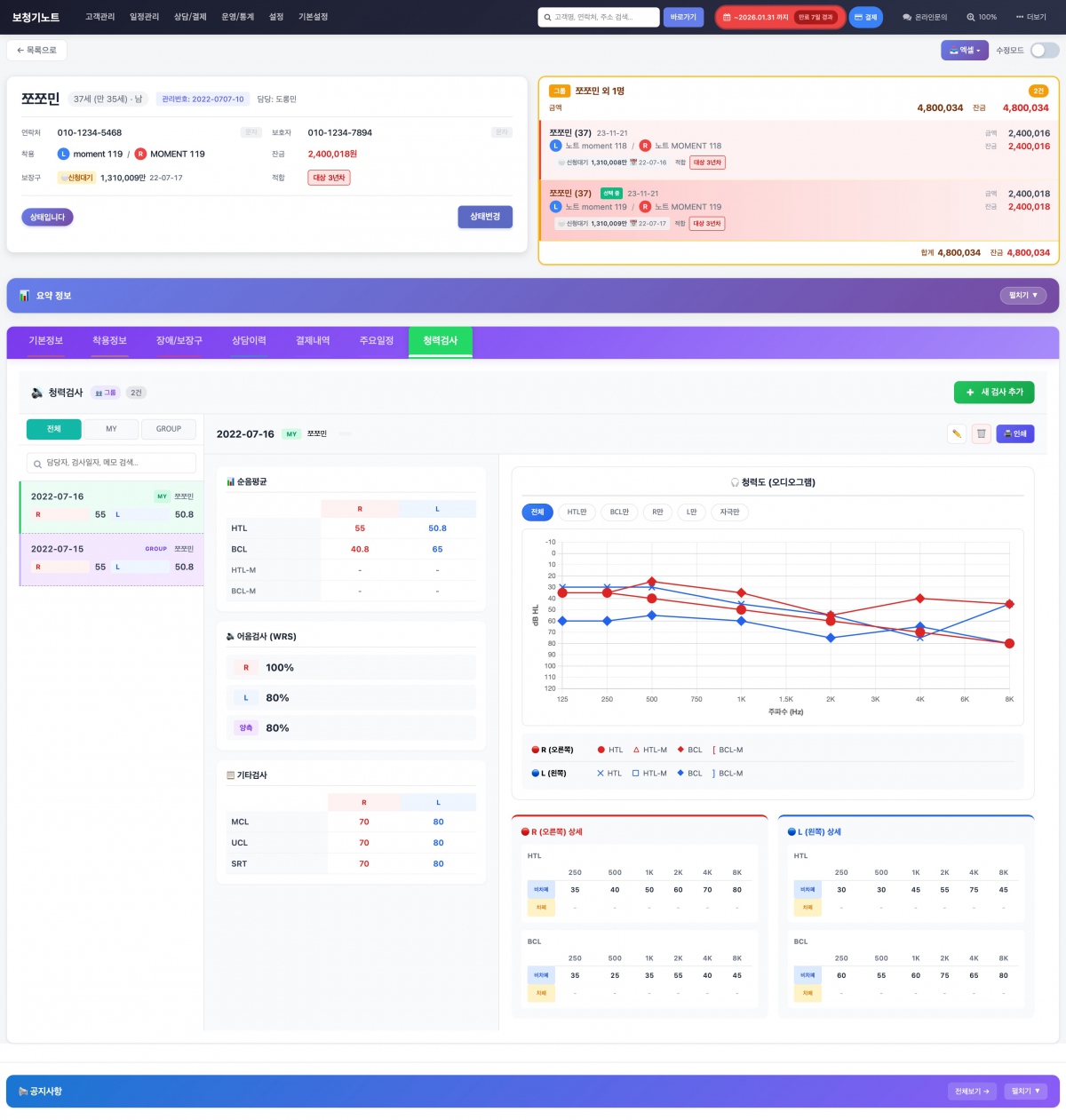Toggle the 수정모드 switch
Screen dimensions: 1066x1120
pyautogui.click(x=1044, y=51)
